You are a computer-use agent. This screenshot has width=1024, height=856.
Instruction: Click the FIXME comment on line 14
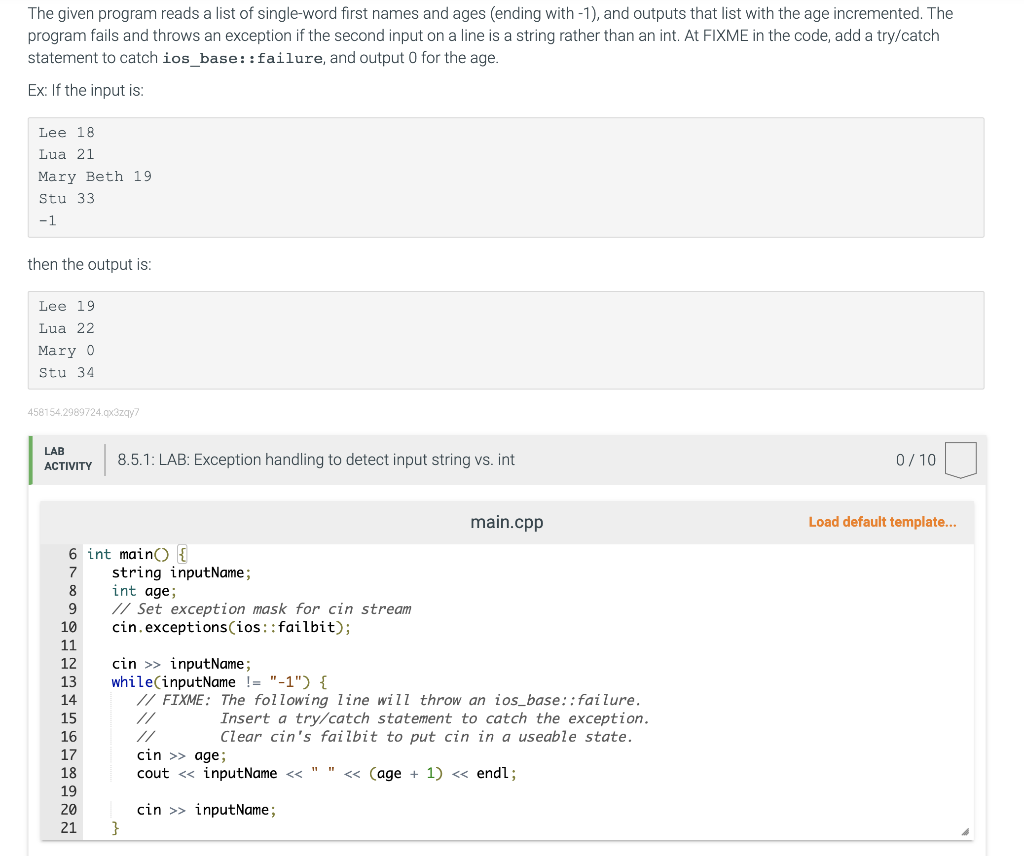[x=389, y=700]
